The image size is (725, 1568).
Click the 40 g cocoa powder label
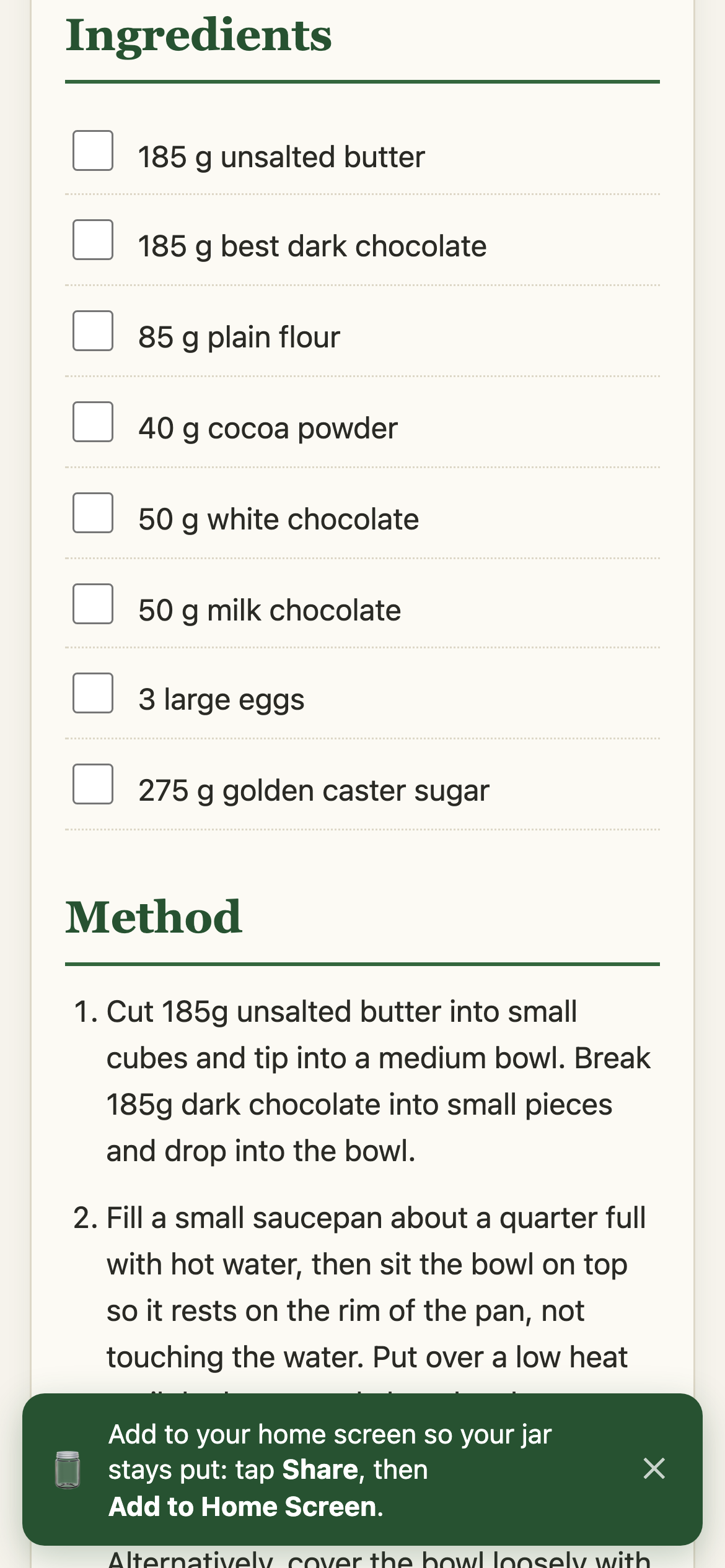pyautogui.click(x=268, y=429)
